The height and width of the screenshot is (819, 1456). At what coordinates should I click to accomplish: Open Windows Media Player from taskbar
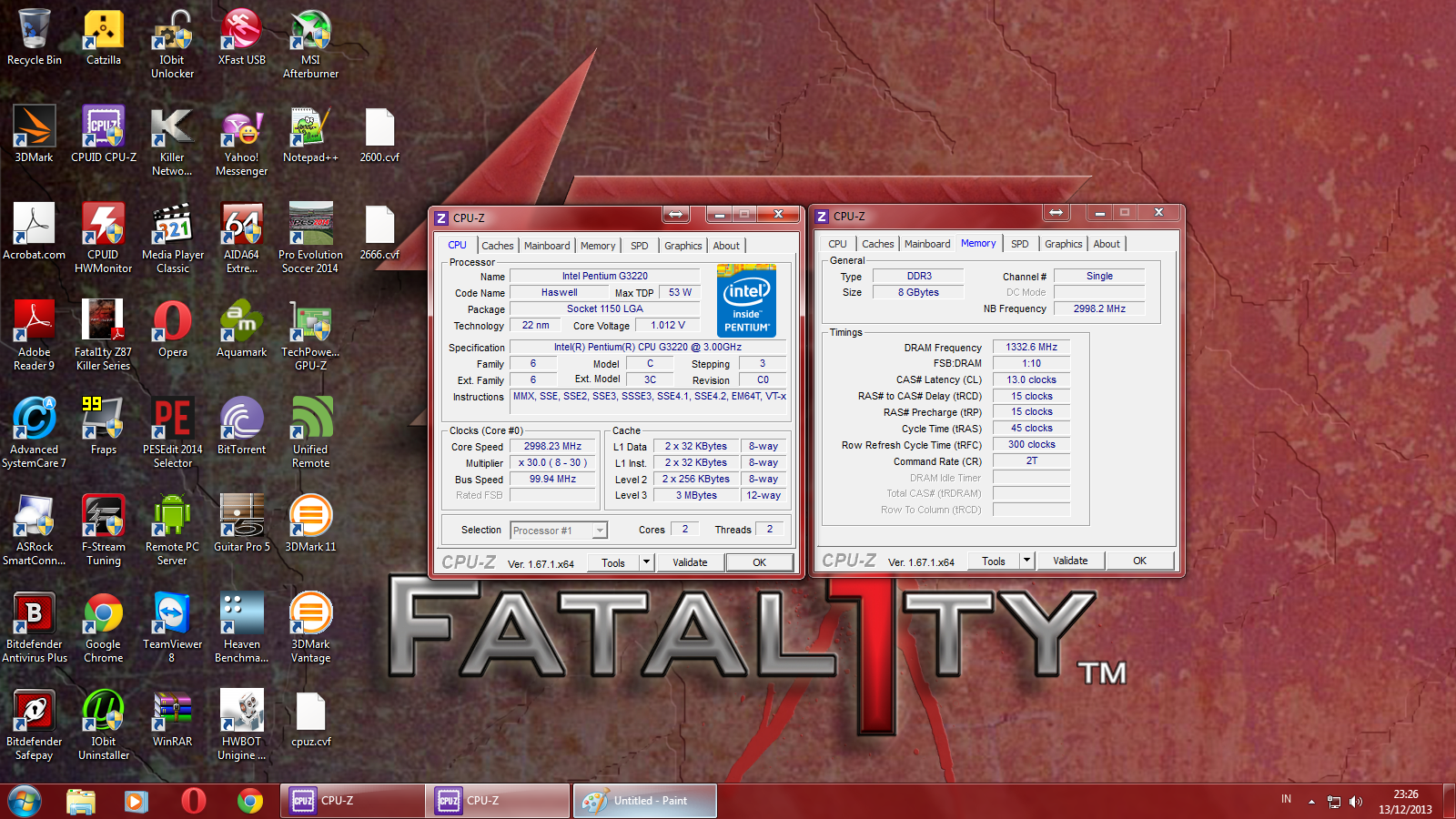[x=136, y=801]
